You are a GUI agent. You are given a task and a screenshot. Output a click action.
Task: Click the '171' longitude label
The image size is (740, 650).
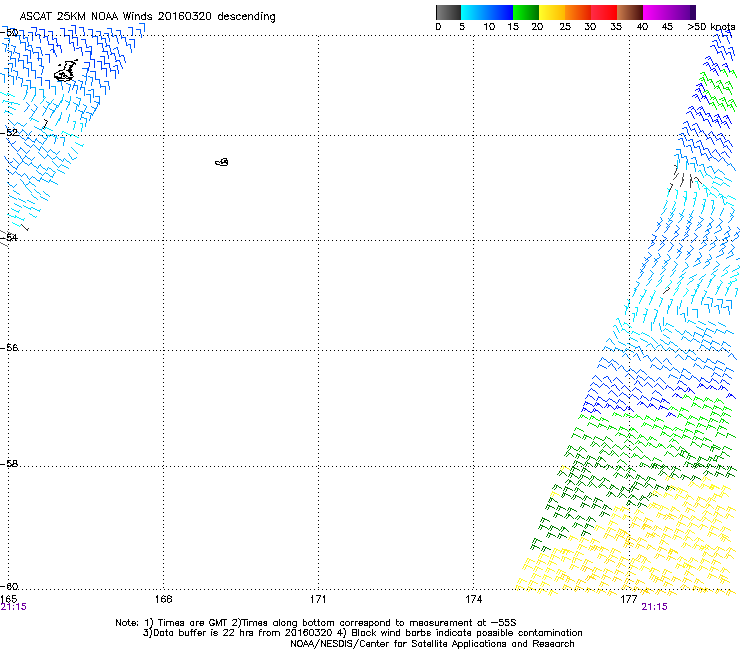coord(318,599)
